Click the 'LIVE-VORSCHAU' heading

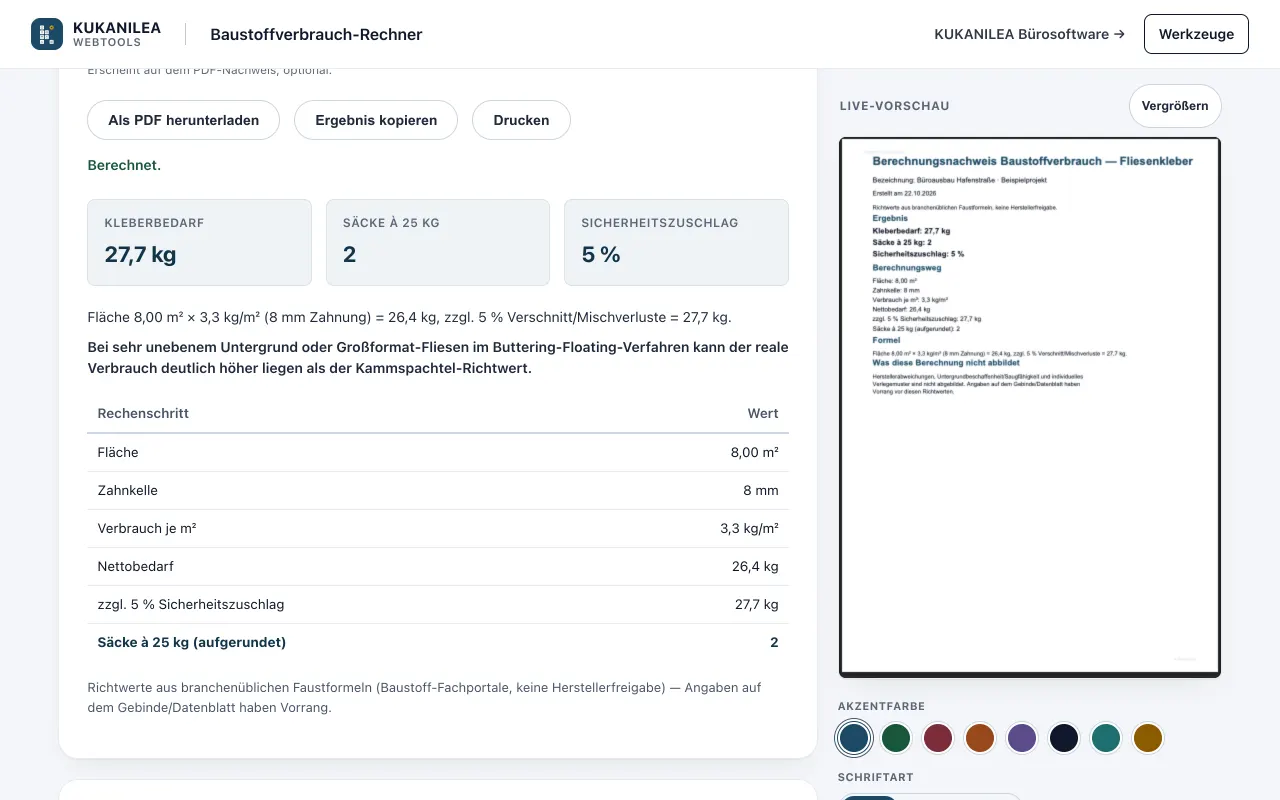pos(894,106)
